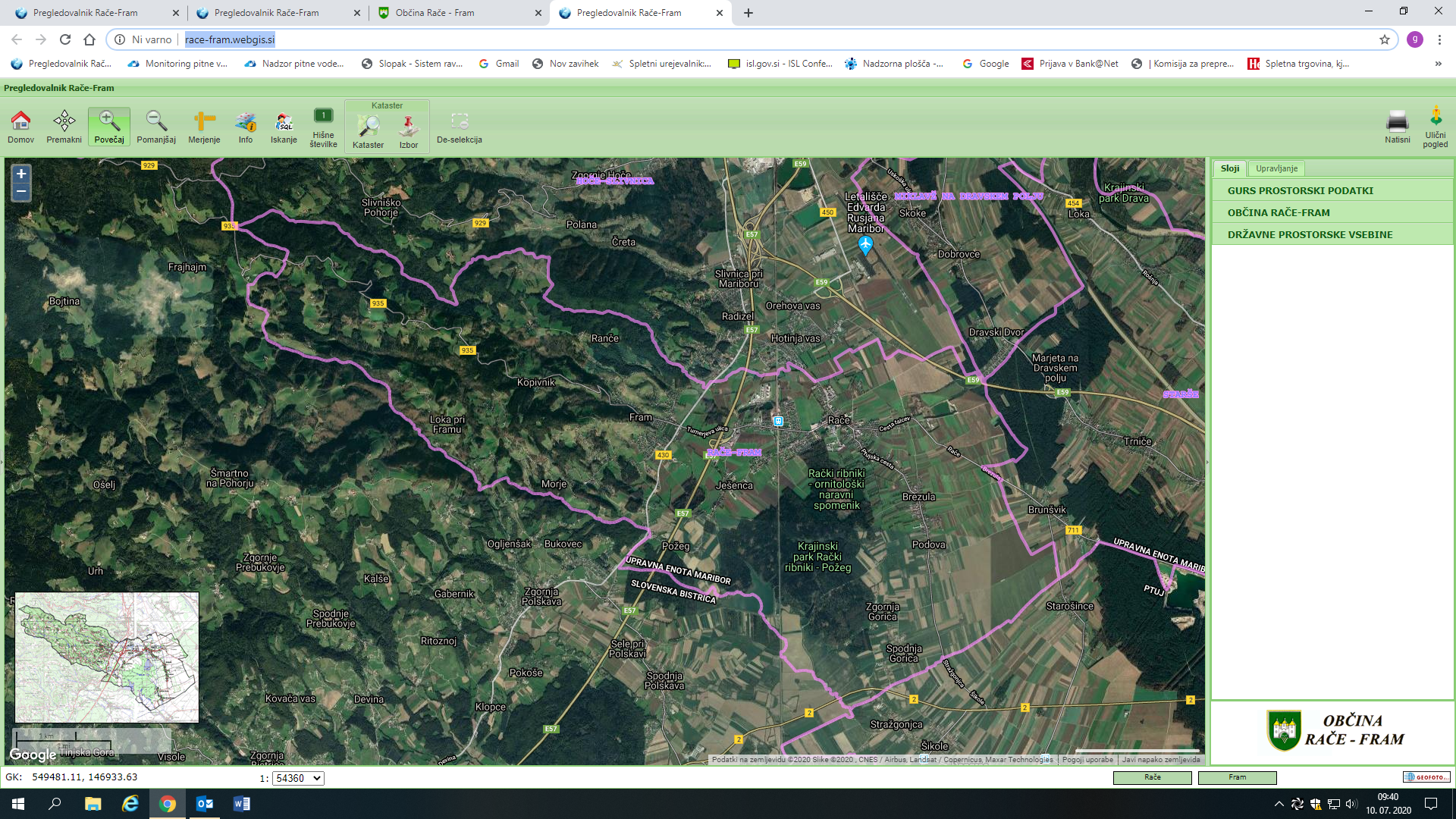Screen dimensions: 1456x819
Task: Click the map zoom-in plus button
Action: click(21, 174)
